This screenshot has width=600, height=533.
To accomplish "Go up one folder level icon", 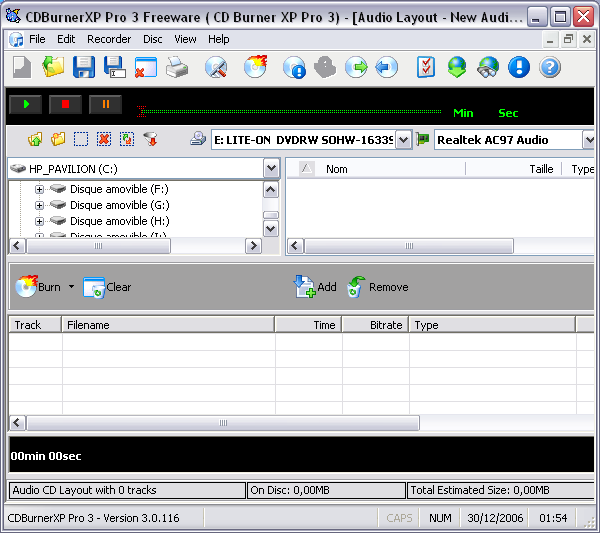I will (x=35, y=139).
